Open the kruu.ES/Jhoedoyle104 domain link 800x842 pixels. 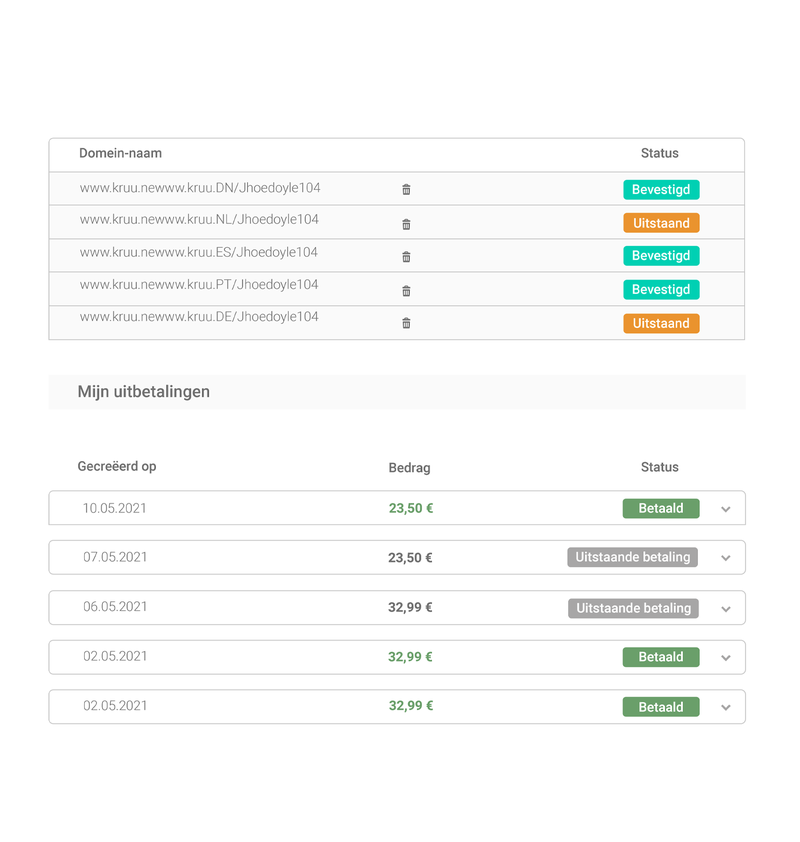pos(199,252)
